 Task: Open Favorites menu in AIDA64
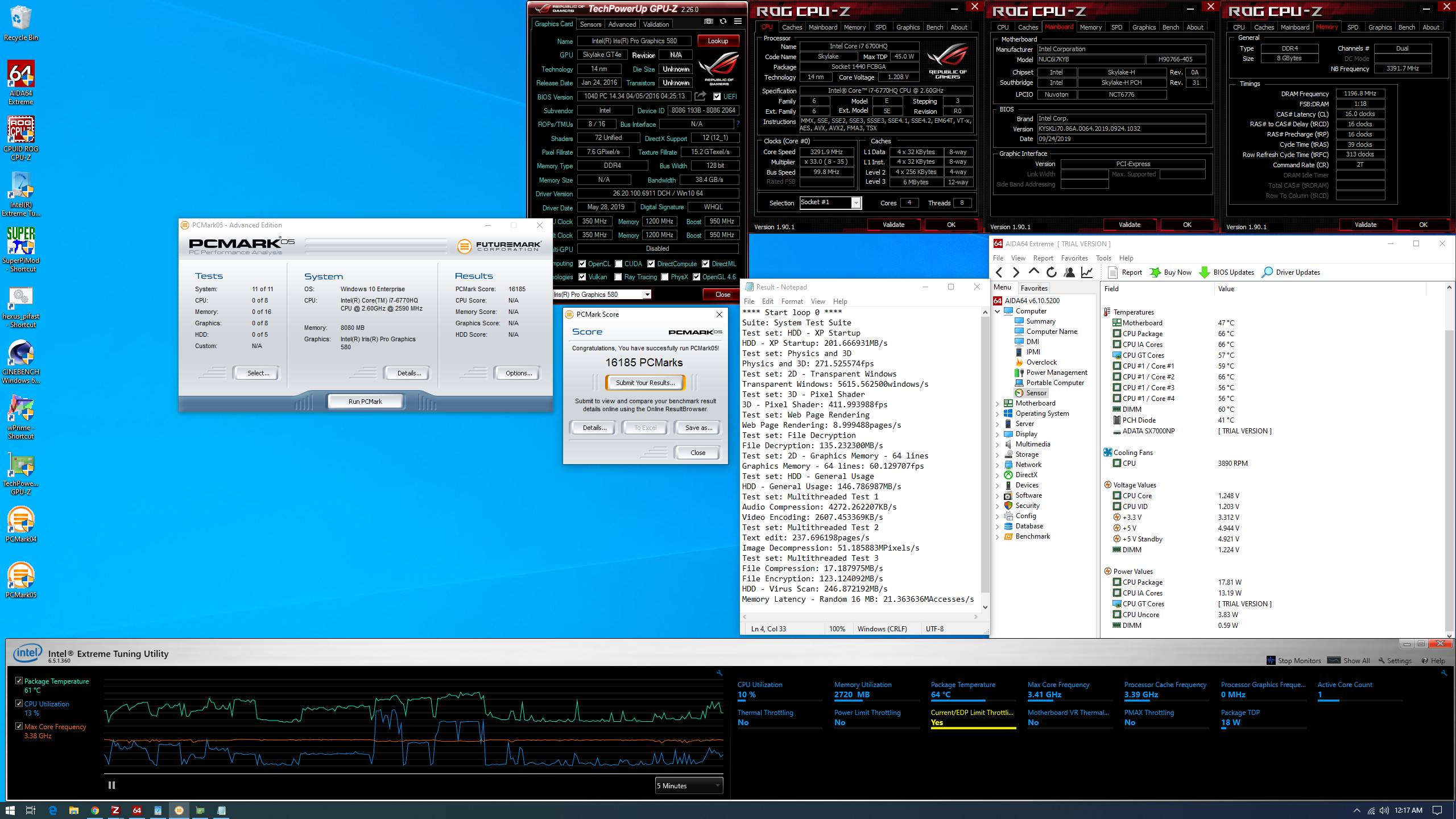[1074, 258]
